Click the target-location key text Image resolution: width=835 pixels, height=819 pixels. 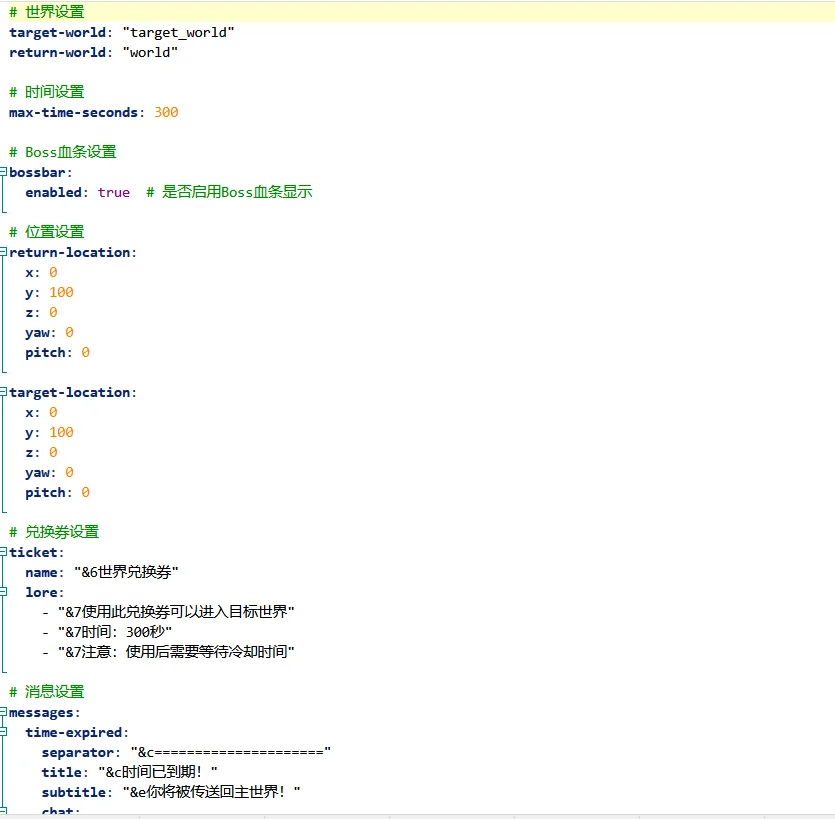(x=70, y=392)
